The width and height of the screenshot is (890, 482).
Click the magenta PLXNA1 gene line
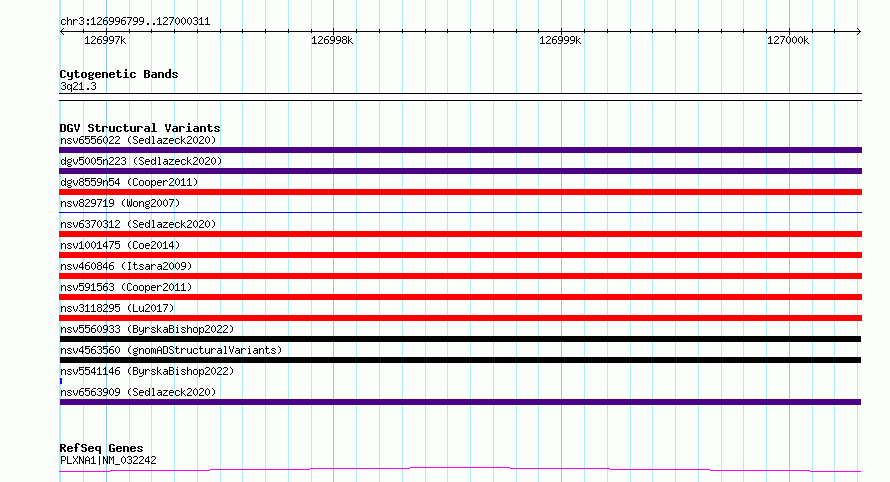coord(460,470)
